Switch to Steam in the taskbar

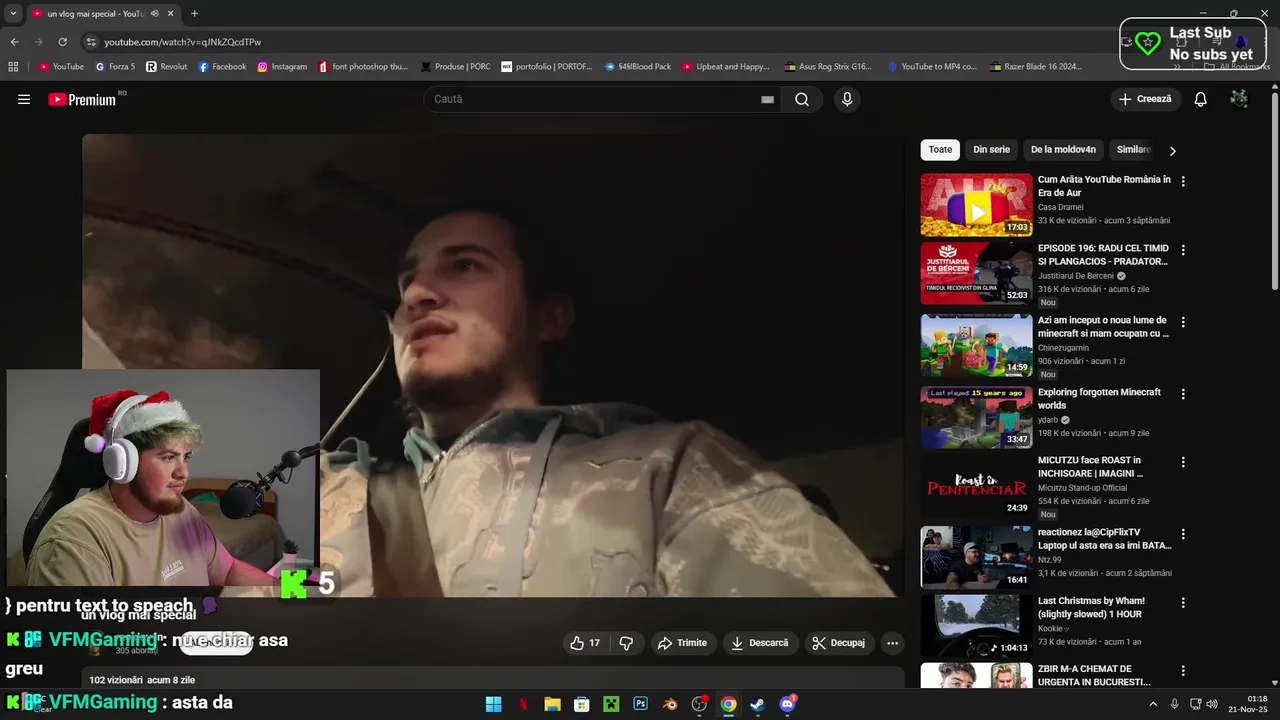758,704
